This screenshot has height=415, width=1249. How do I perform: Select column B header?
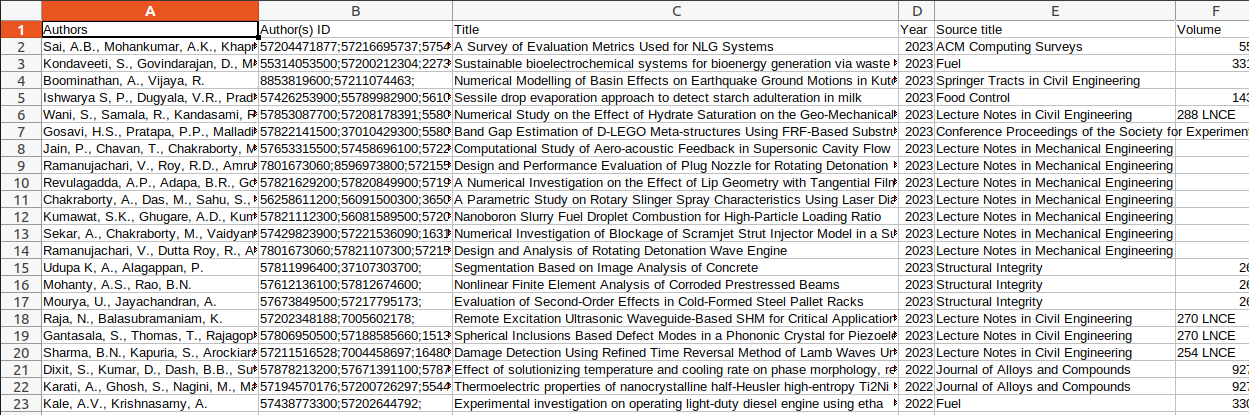pos(355,11)
